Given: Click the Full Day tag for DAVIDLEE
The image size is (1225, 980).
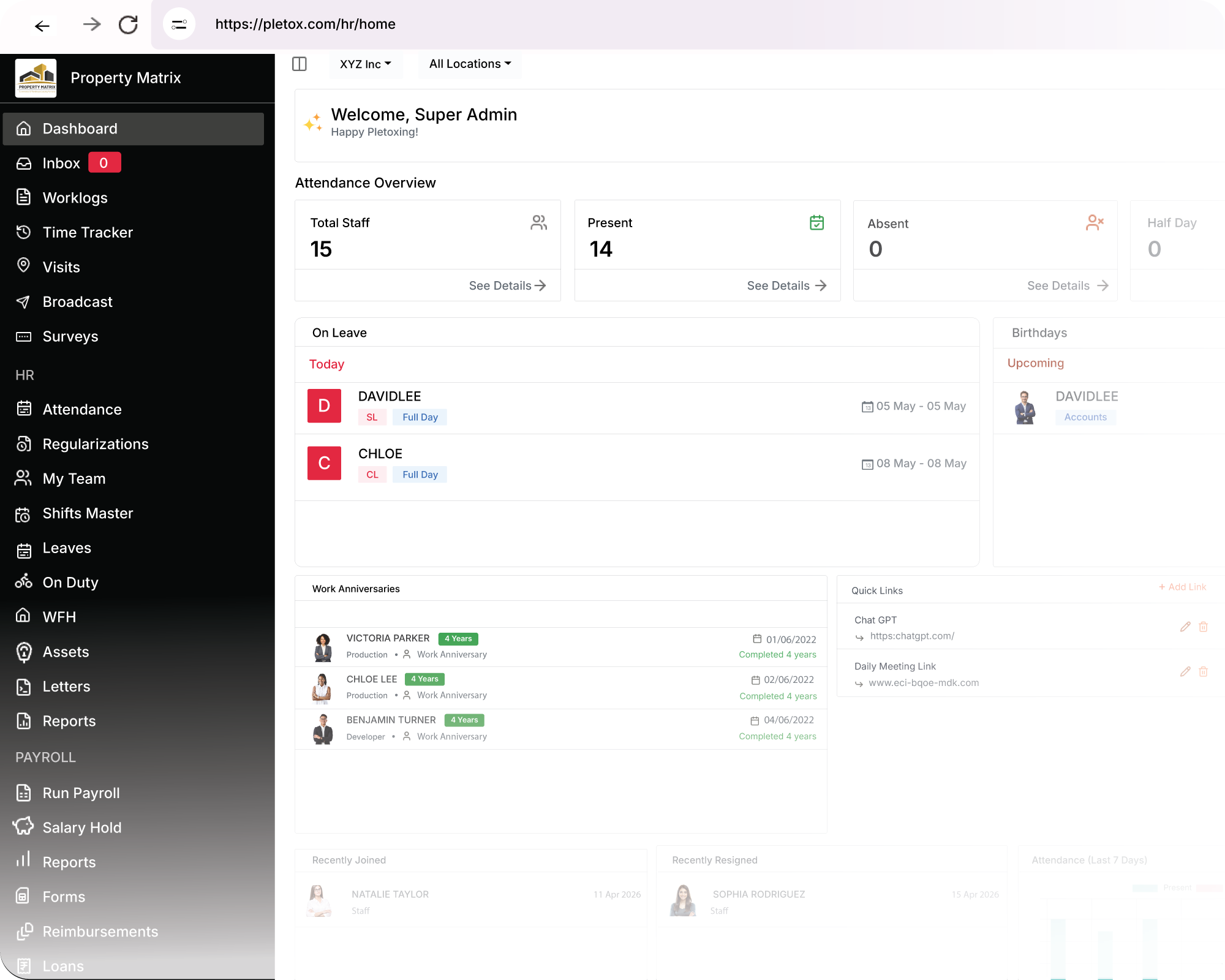Looking at the screenshot, I should point(420,417).
